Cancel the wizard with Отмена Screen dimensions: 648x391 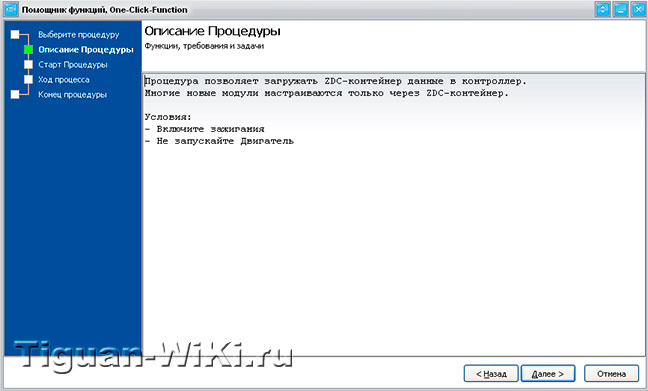pos(611,374)
